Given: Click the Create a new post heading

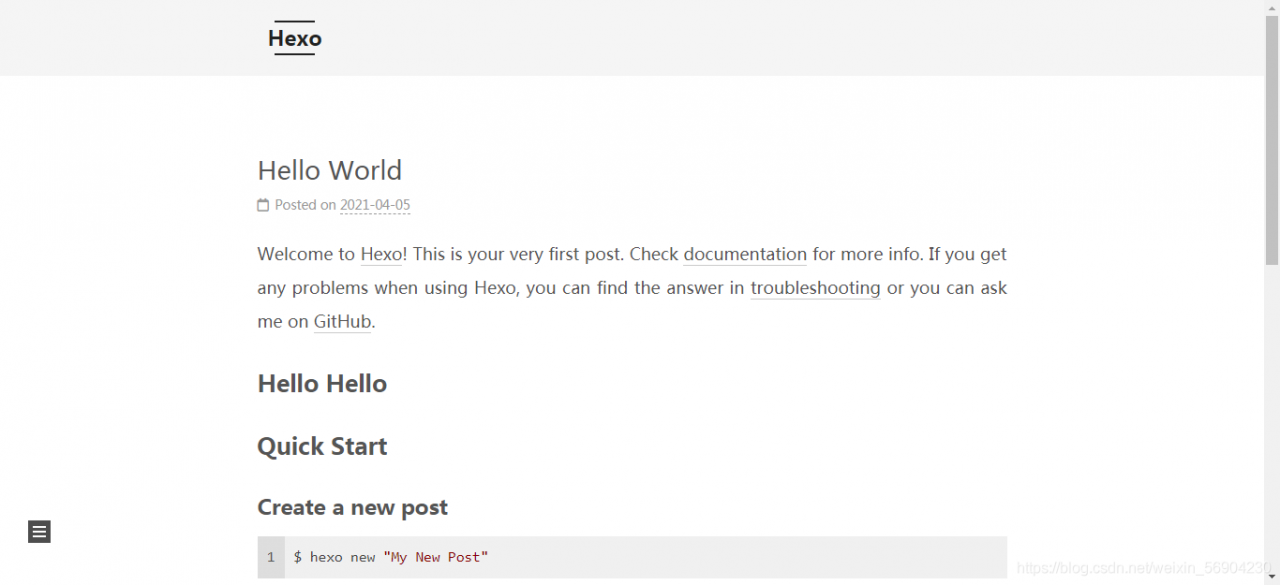Looking at the screenshot, I should [352, 508].
